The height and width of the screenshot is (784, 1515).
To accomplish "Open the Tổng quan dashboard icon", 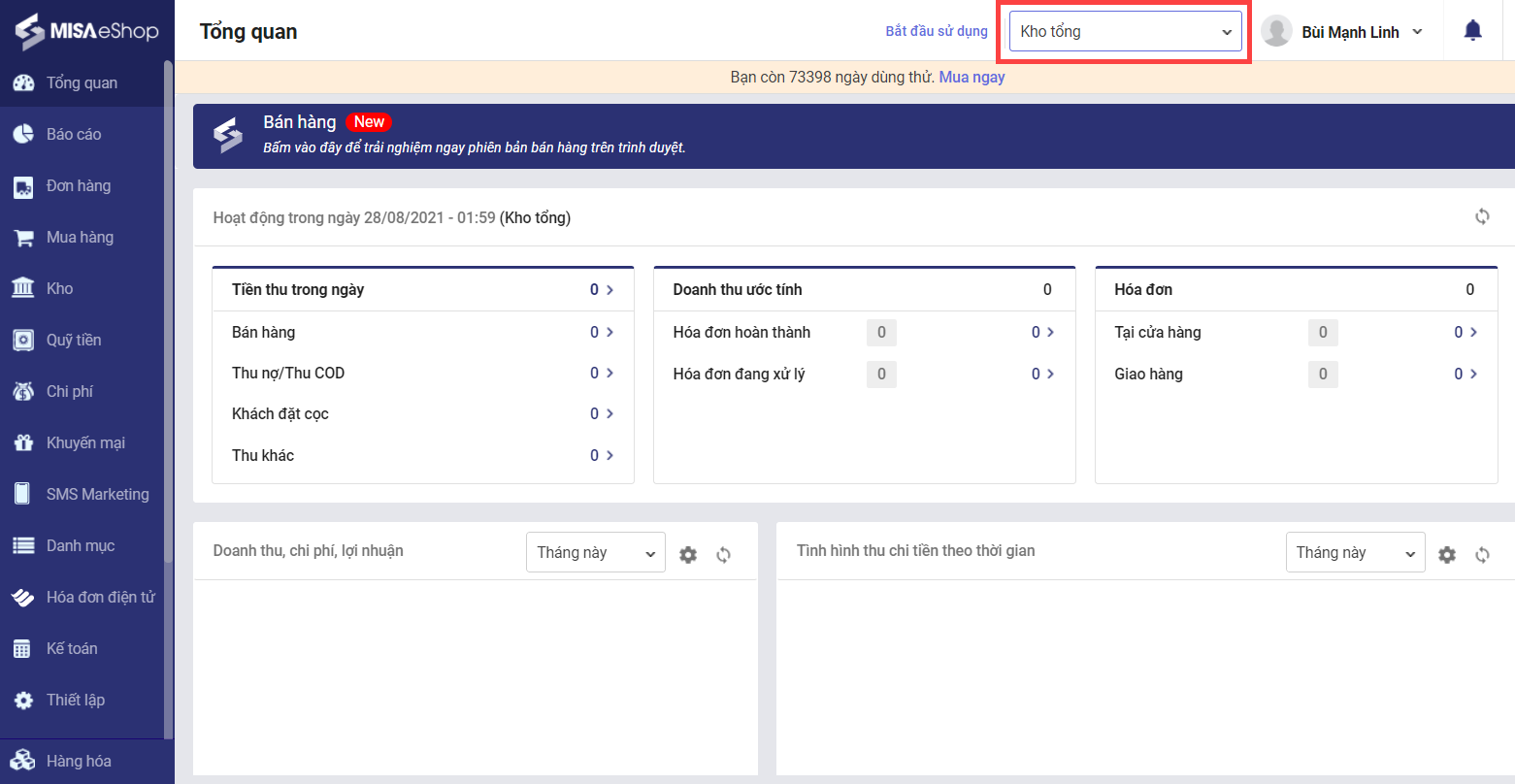I will point(23,82).
